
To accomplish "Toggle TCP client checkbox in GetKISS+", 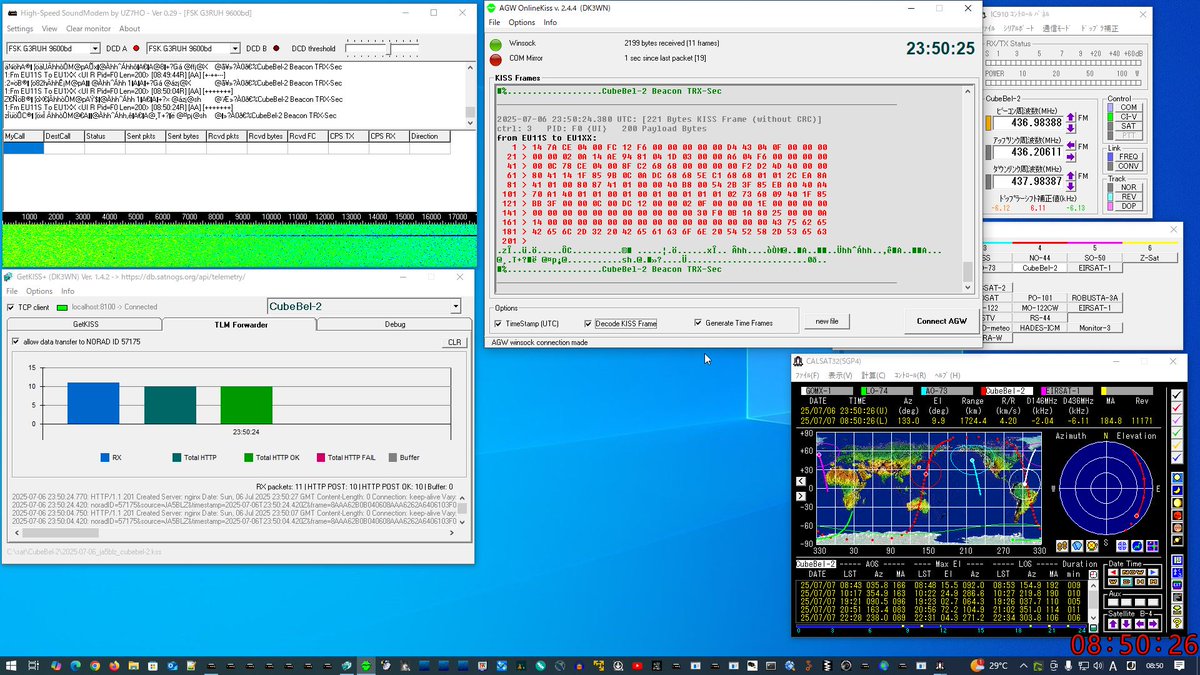I will [x=11, y=307].
